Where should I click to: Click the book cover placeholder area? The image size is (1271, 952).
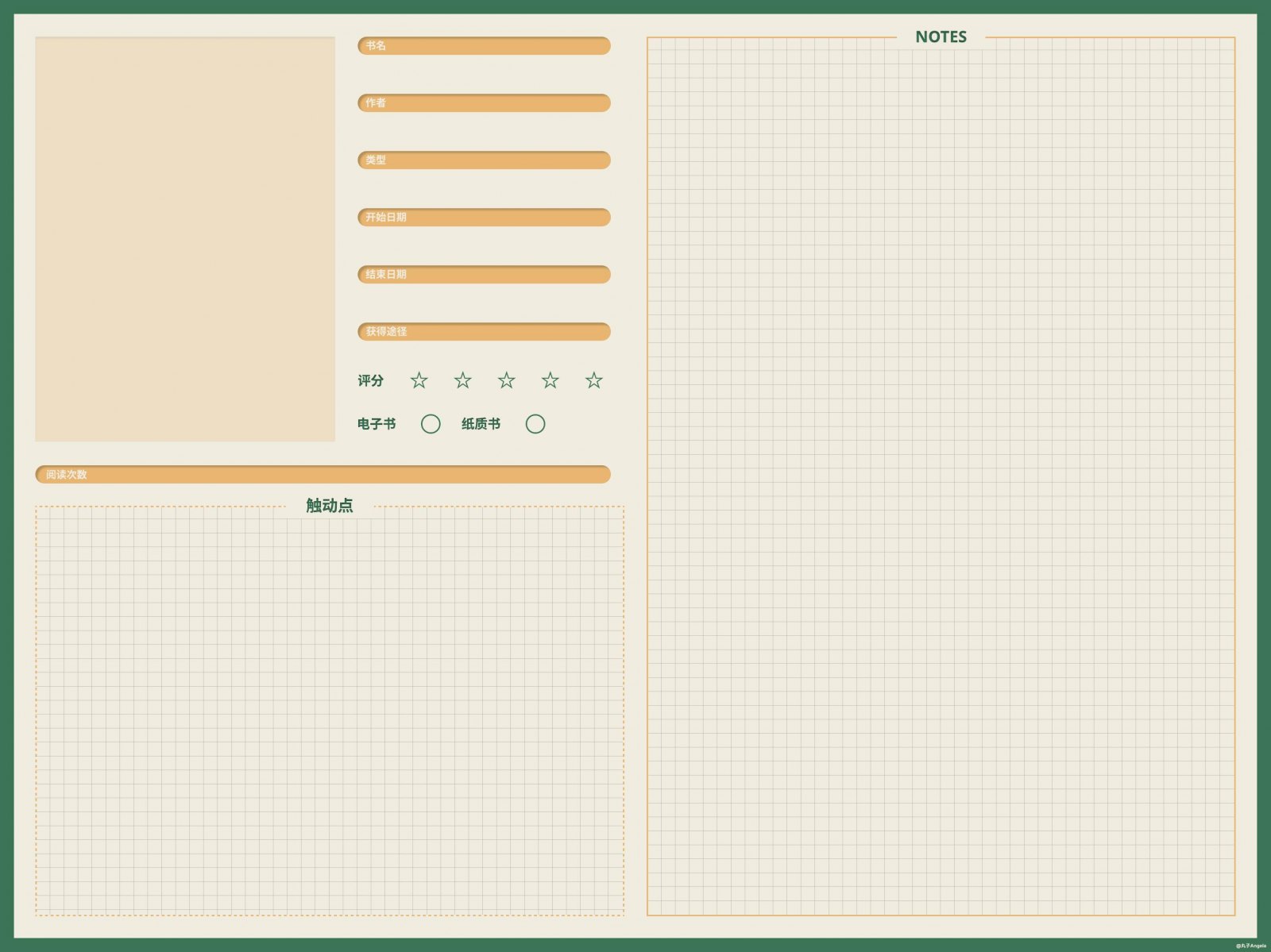[x=185, y=239]
